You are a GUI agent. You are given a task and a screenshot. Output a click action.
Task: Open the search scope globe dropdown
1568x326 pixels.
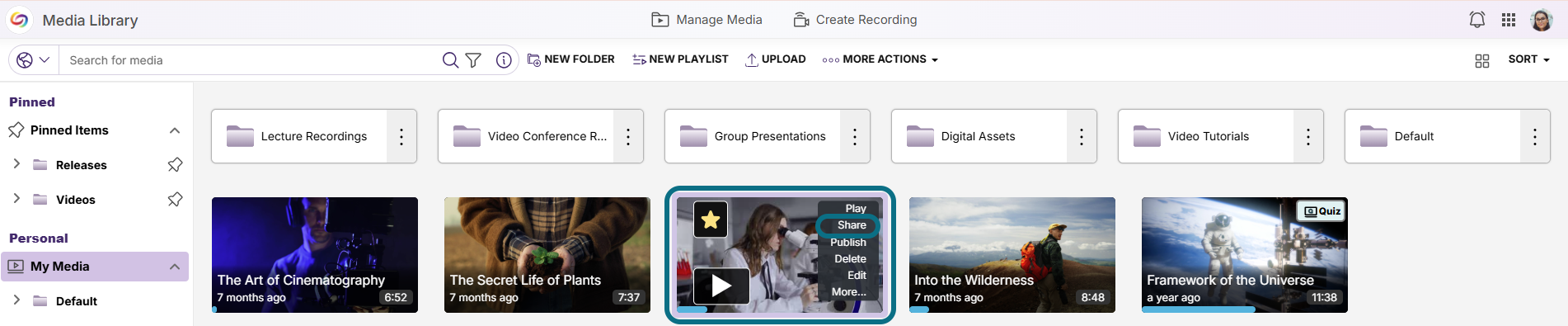[34, 59]
